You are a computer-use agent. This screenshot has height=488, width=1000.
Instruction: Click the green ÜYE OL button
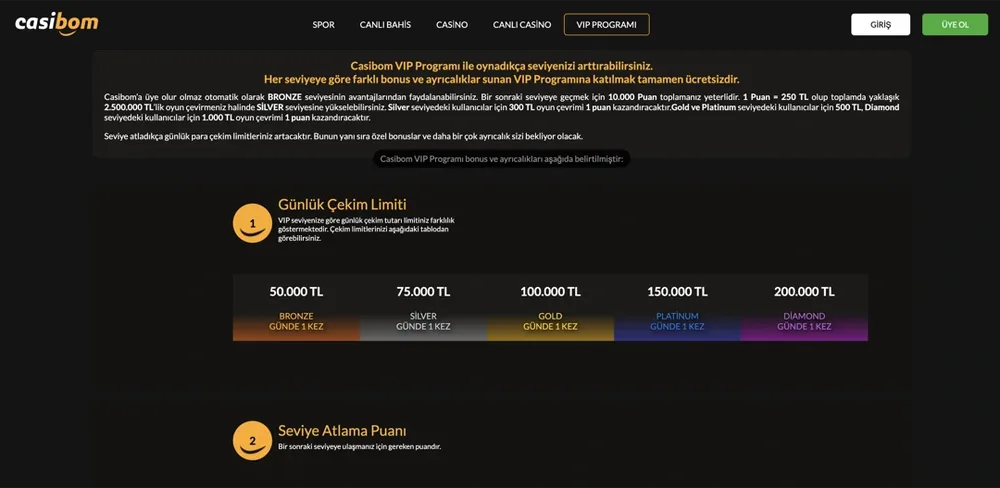point(955,24)
